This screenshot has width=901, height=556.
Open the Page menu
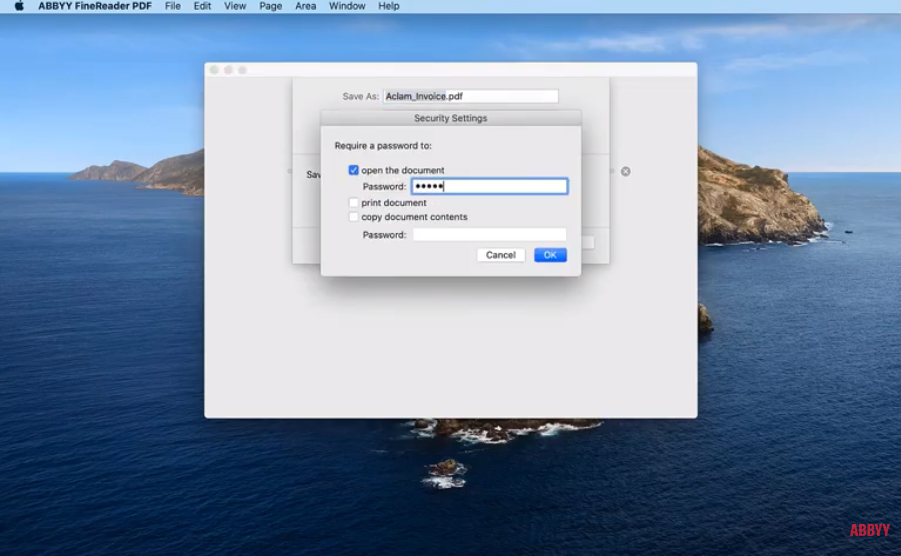pos(270,6)
